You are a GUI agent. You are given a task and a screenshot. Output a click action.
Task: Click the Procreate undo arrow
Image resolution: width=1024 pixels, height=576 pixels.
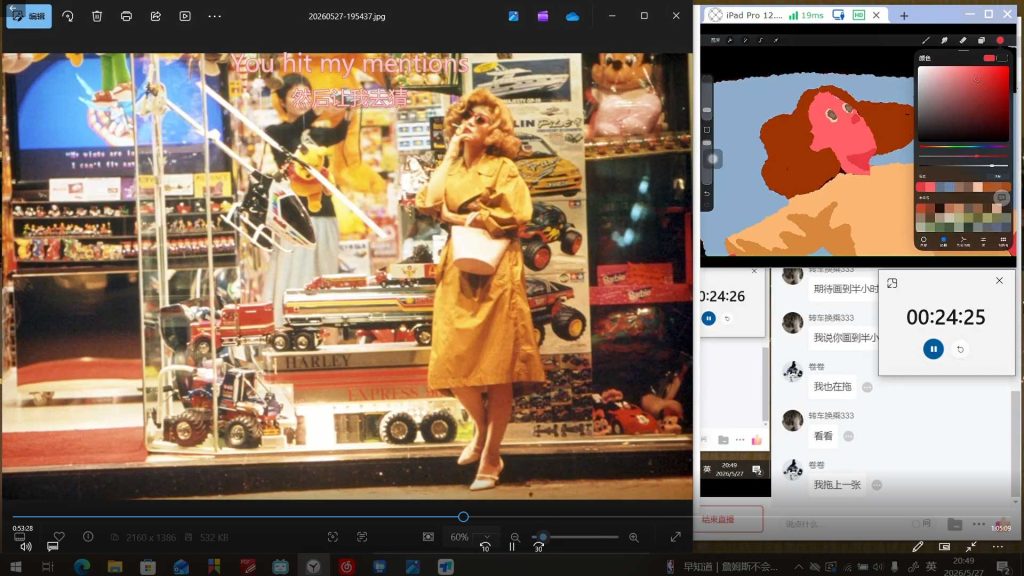(707, 194)
